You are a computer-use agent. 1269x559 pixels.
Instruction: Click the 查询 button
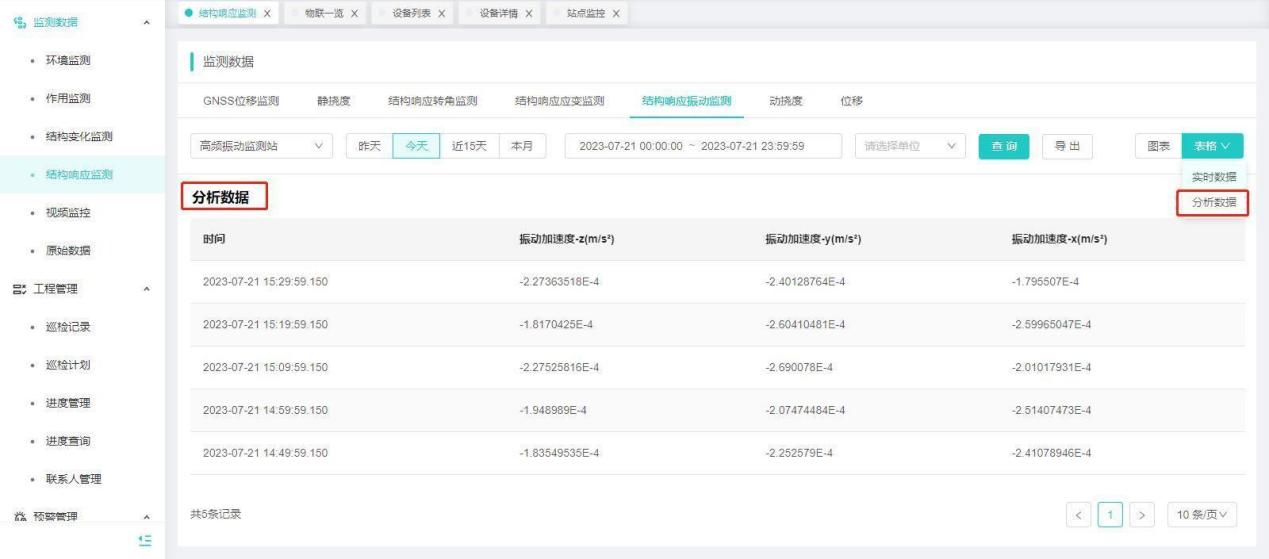pos(1003,146)
